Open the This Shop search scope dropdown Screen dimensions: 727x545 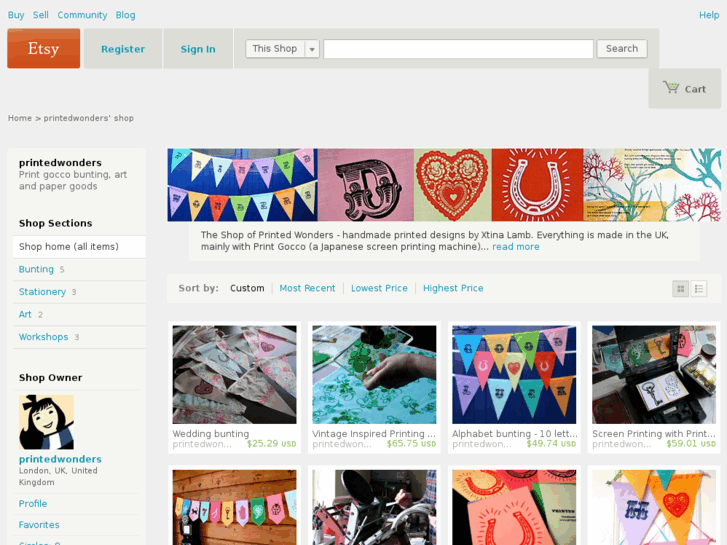(282, 49)
